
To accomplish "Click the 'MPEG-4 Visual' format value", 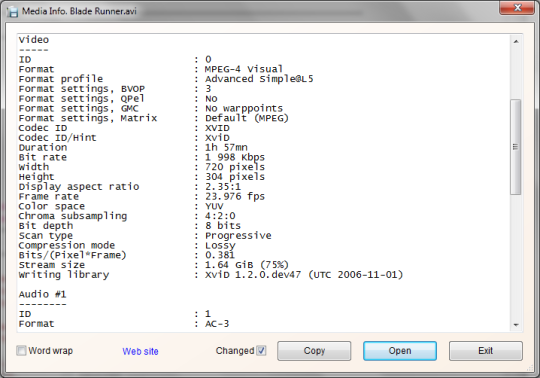I will coord(243,69).
